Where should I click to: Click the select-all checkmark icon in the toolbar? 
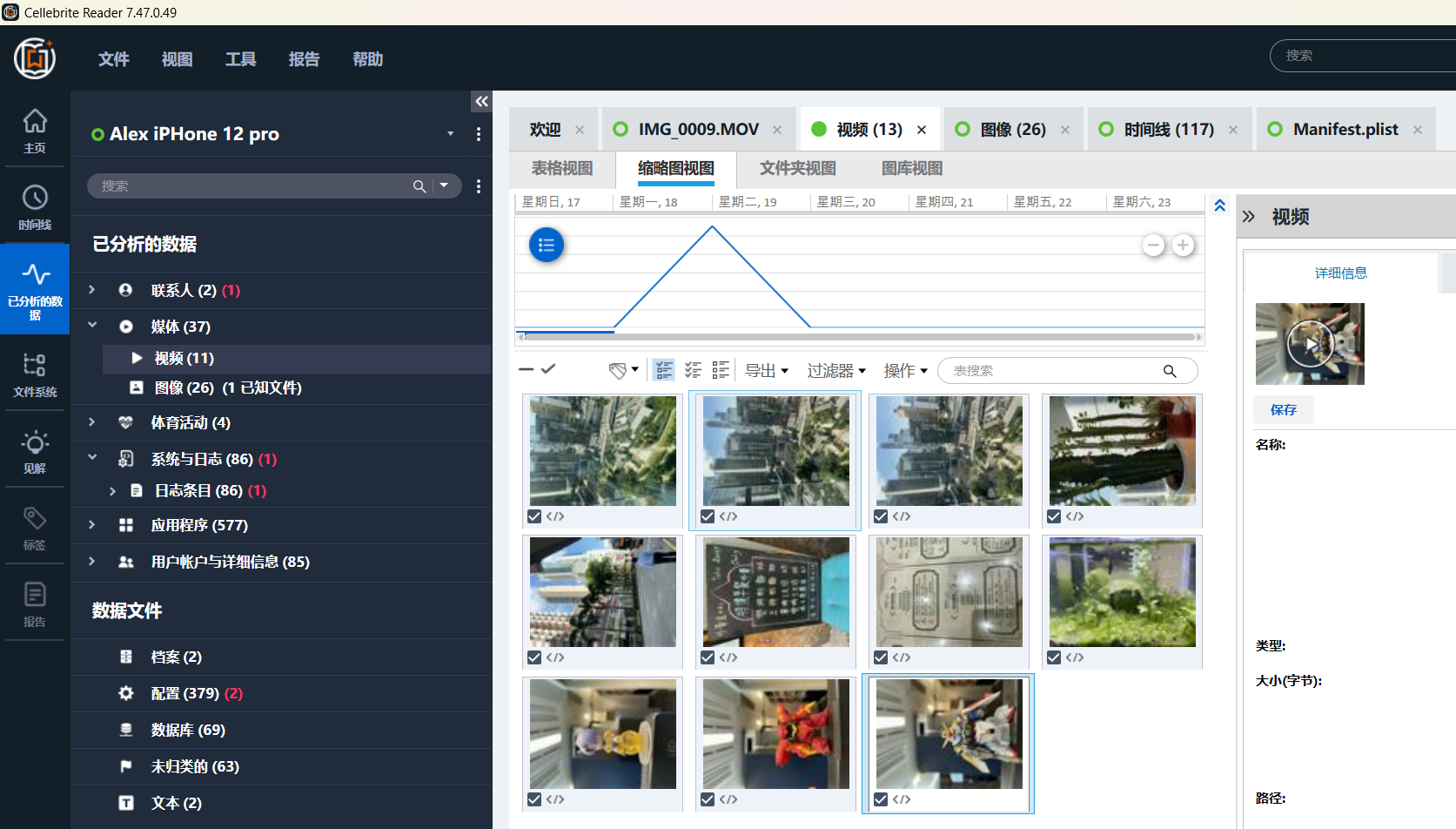(x=548, y=369)
